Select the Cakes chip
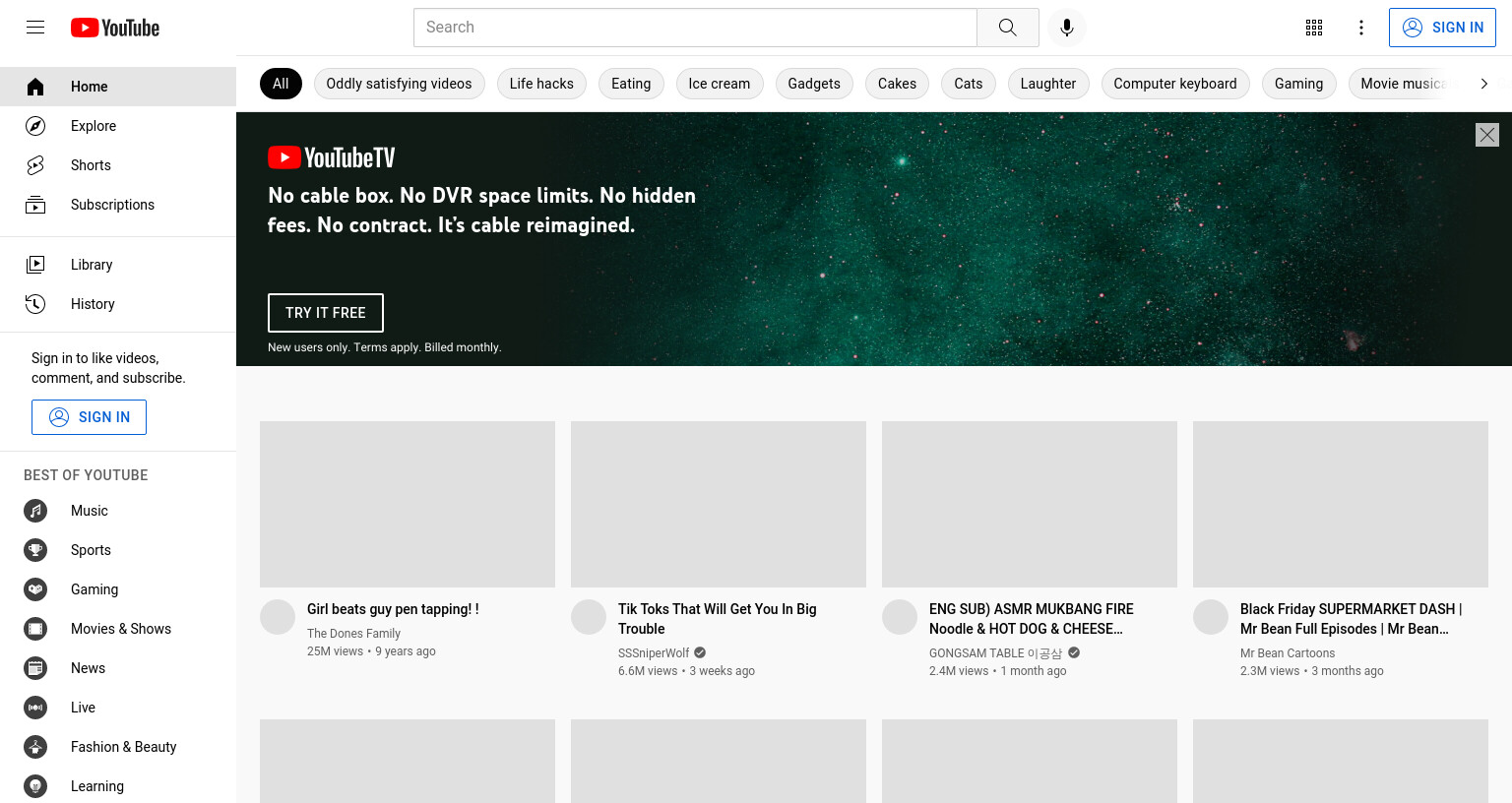Screen dimensions: 1512x803 point(897,84)
